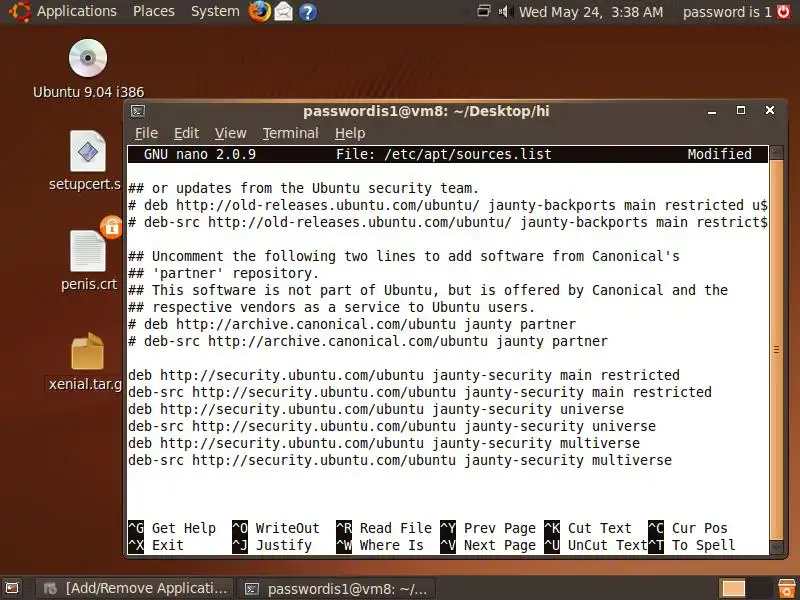This screenshot has width=800, height=600.
Task: Click the '^V Next Page' nano shortcut
Action: [488, 545]
